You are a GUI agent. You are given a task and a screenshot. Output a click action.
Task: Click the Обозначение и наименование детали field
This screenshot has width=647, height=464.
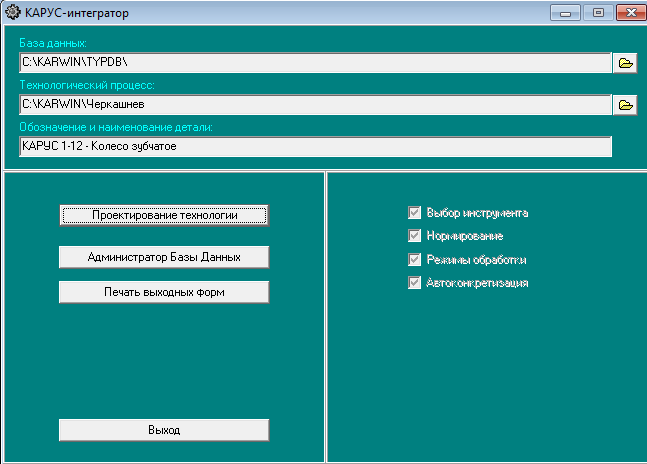point(315,147)
